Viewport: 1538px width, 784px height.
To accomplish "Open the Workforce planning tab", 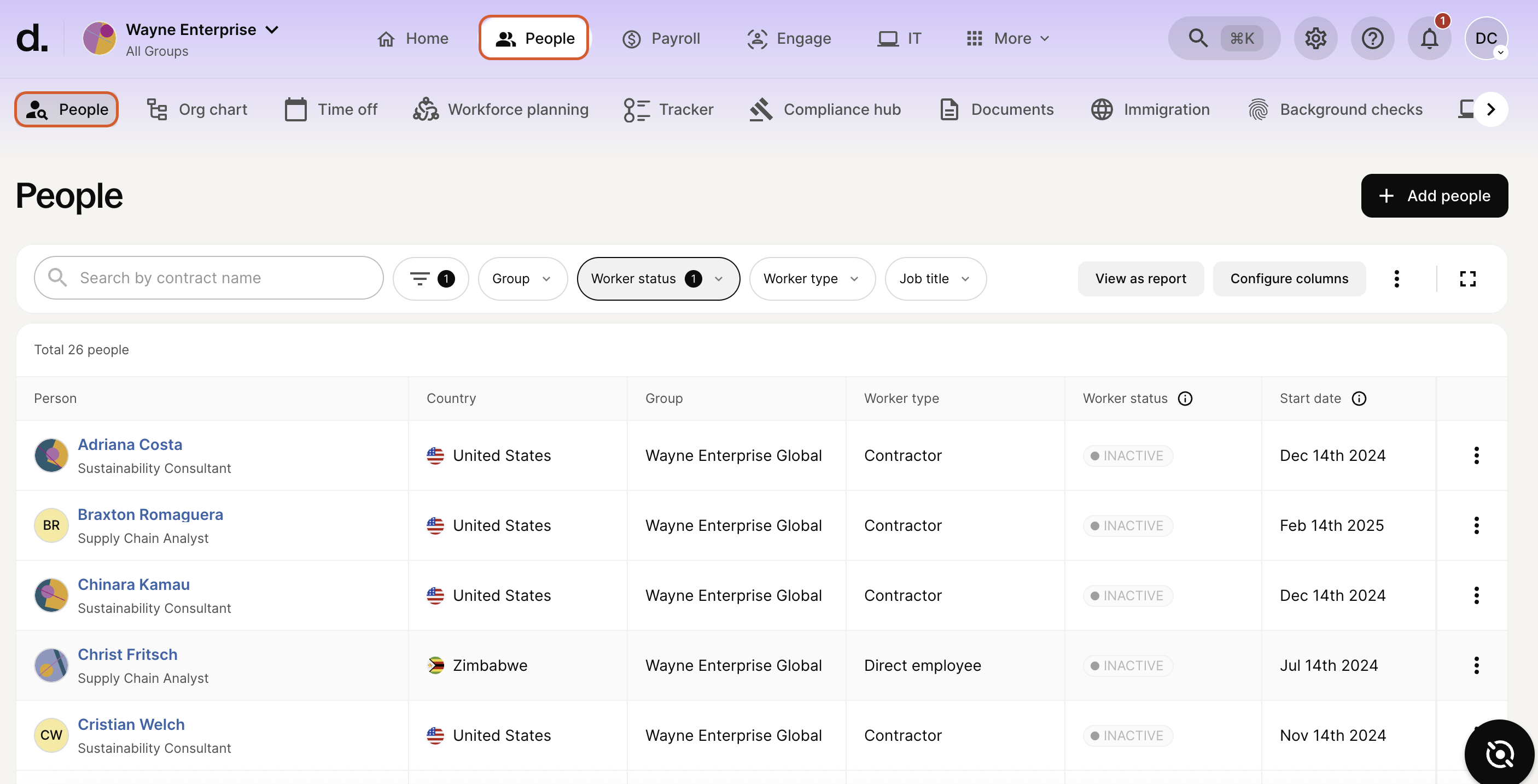I will 500,109.
